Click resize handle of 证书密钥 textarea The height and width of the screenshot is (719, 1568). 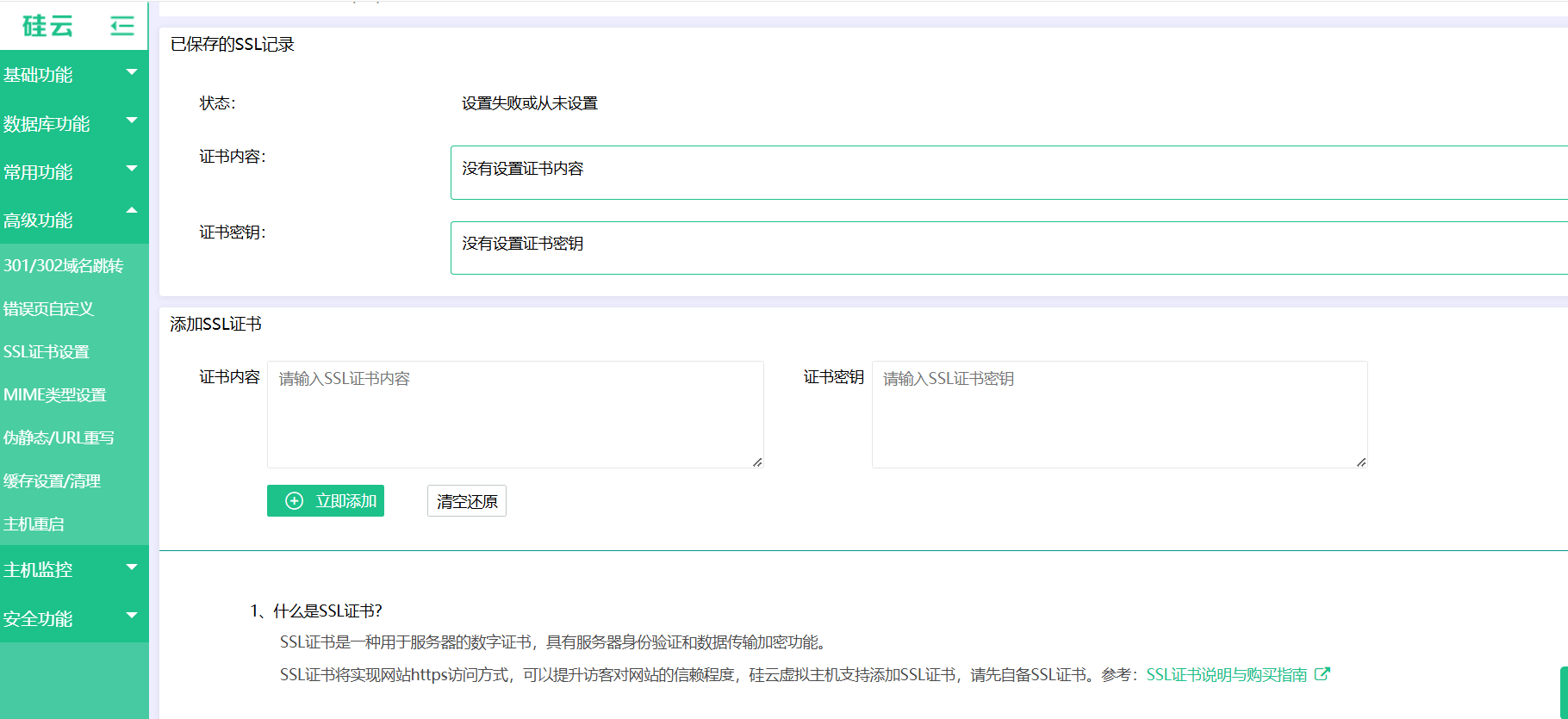click(x=1361, y=462)
